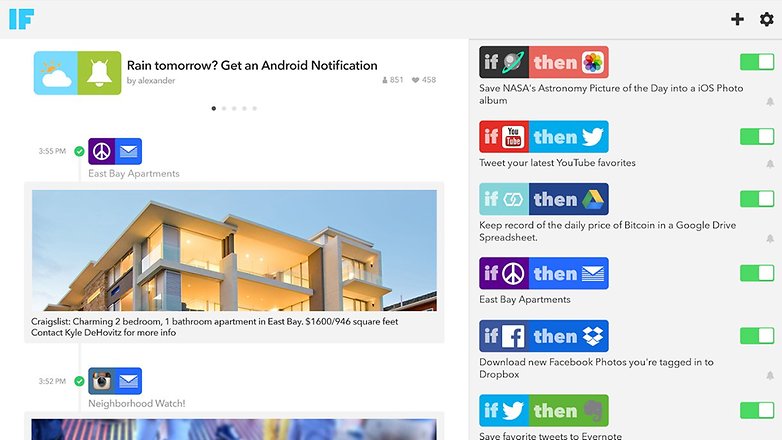Open the East Bay Apartments feed entry title
The image size is (782, 440).
click(x=134, y=174)
